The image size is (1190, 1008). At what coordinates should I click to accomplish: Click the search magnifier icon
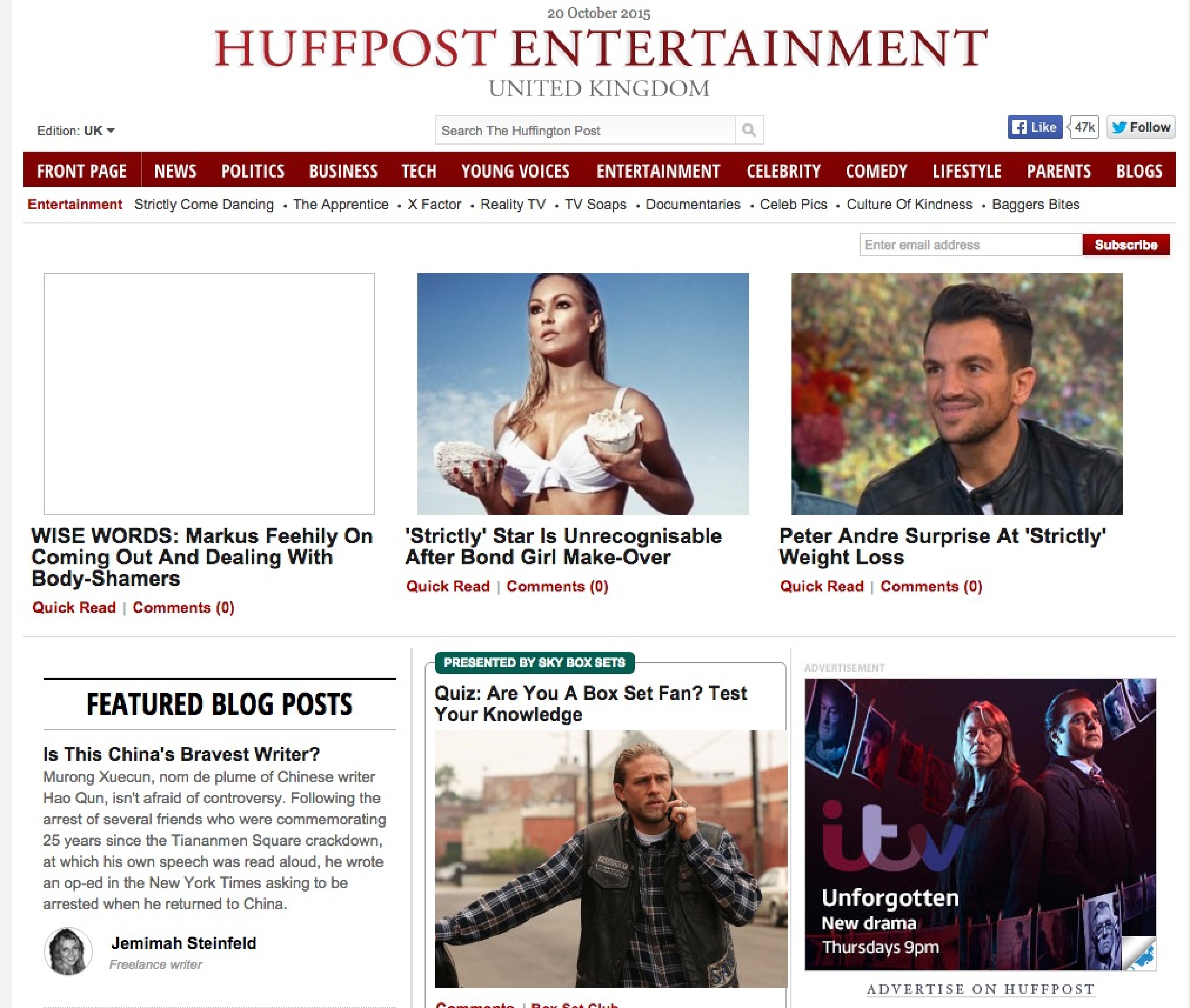749,130
